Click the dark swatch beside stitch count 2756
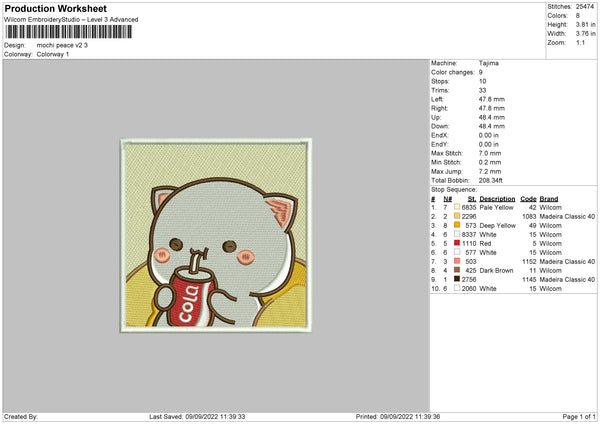600x424 pixels. click(x=457, y=279)
